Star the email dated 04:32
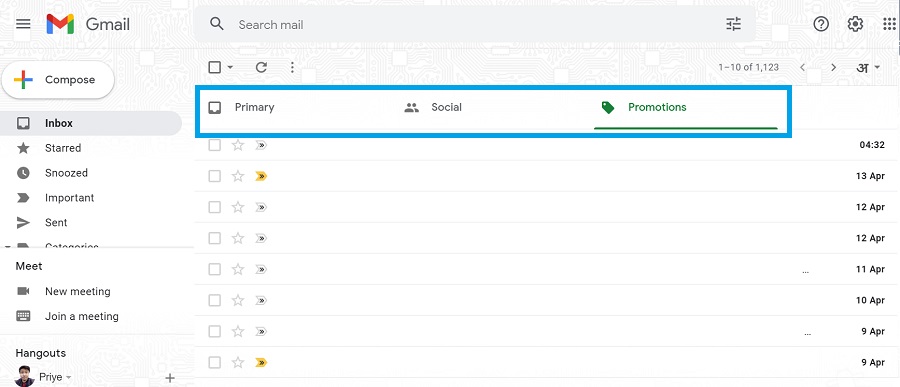Screen dimensions: 900x387 pos(238,145)
